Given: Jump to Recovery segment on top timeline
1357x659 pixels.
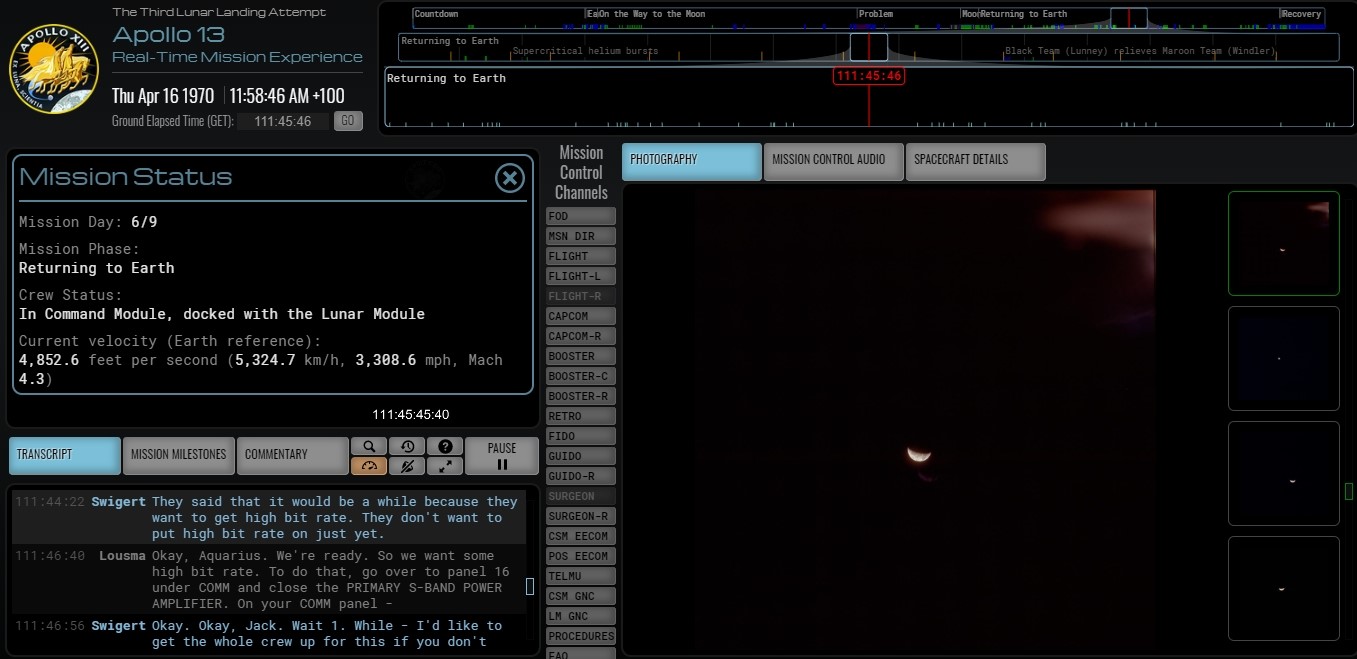Looking at the screenshot, I should point(1302,14).
